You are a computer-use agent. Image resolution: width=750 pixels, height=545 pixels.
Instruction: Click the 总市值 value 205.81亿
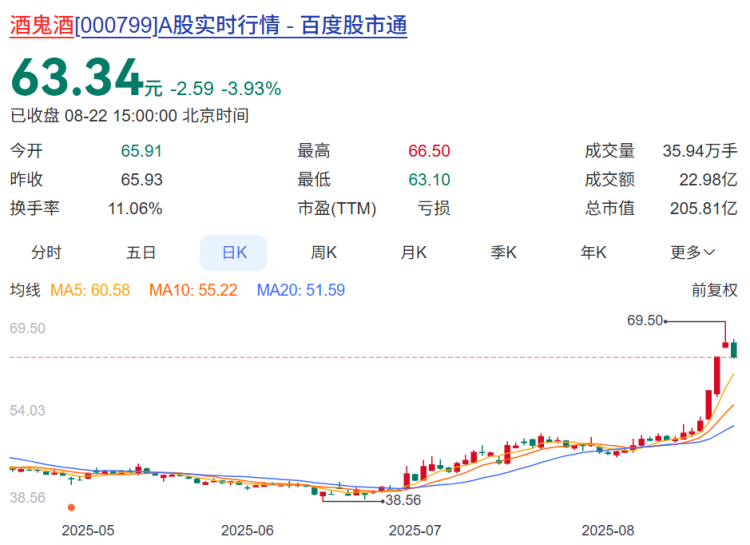[x=704, y=209]
